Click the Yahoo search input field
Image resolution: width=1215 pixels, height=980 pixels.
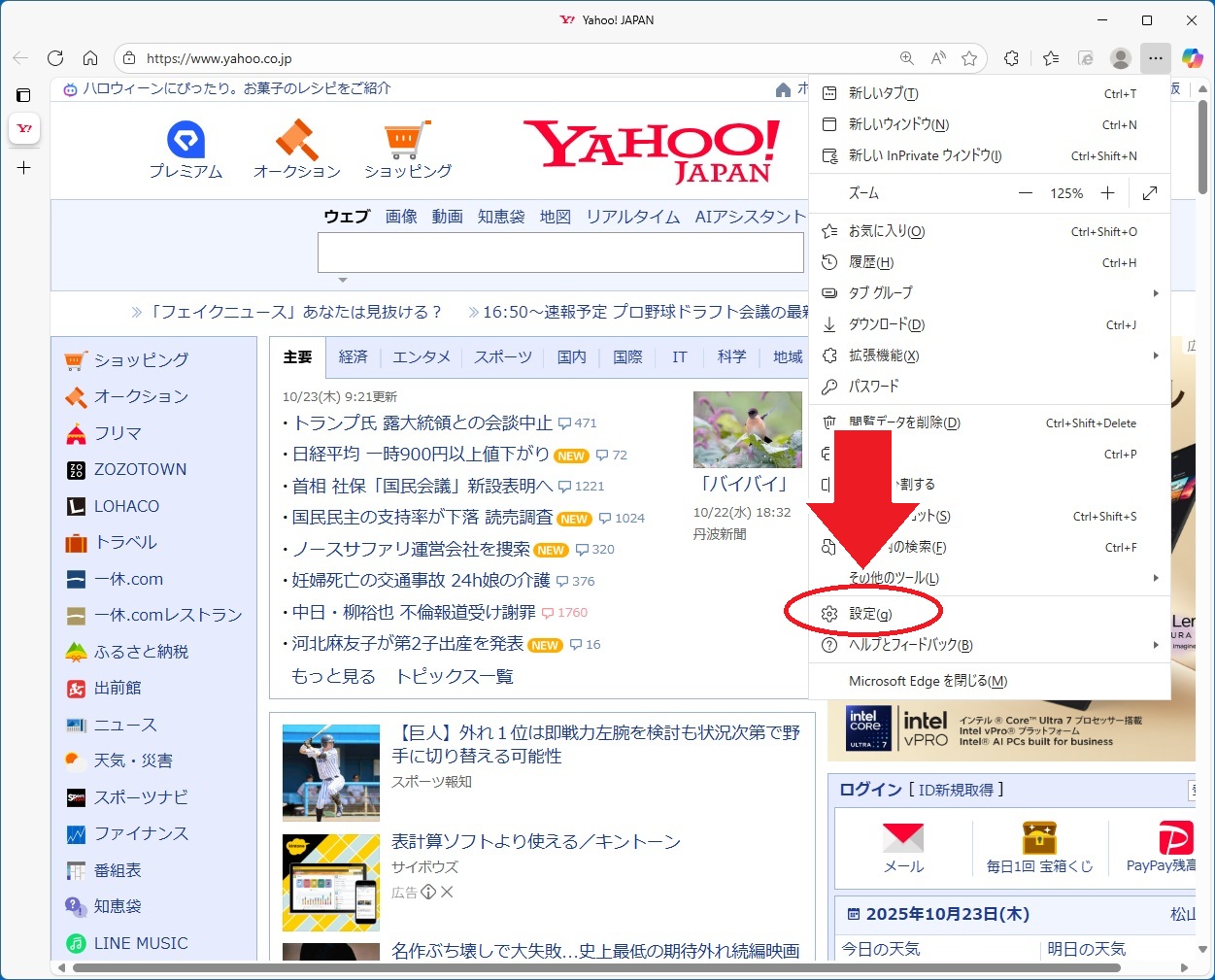click(x=560, y=253)
